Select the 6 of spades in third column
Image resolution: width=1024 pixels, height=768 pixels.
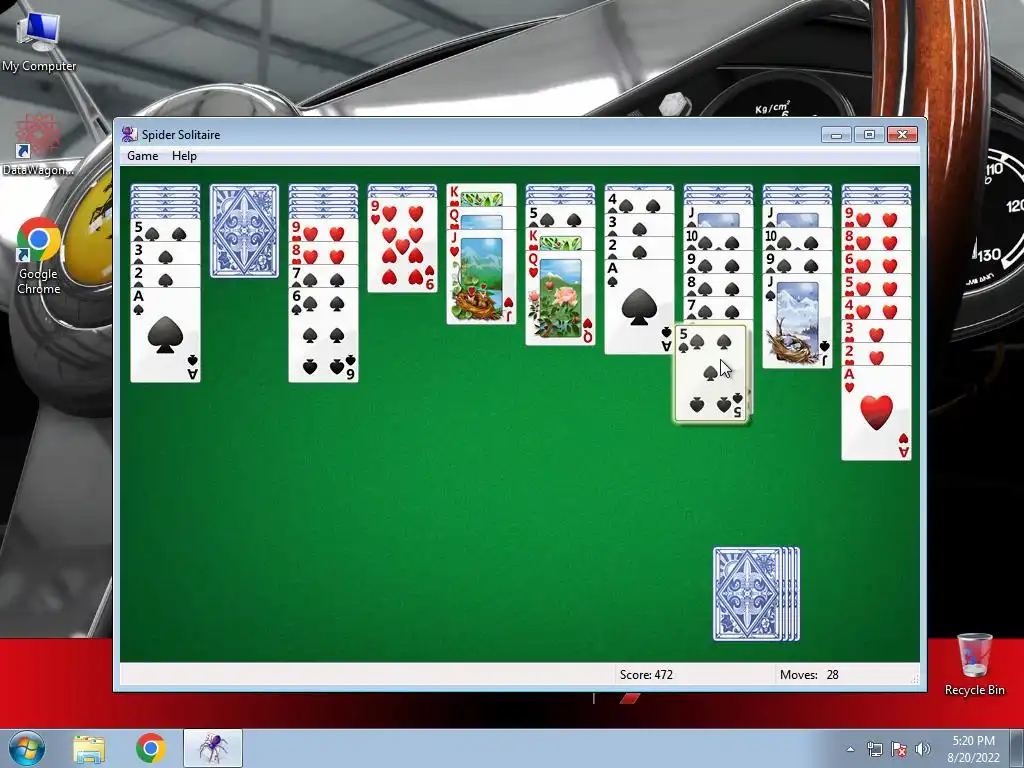click(323, 335)
